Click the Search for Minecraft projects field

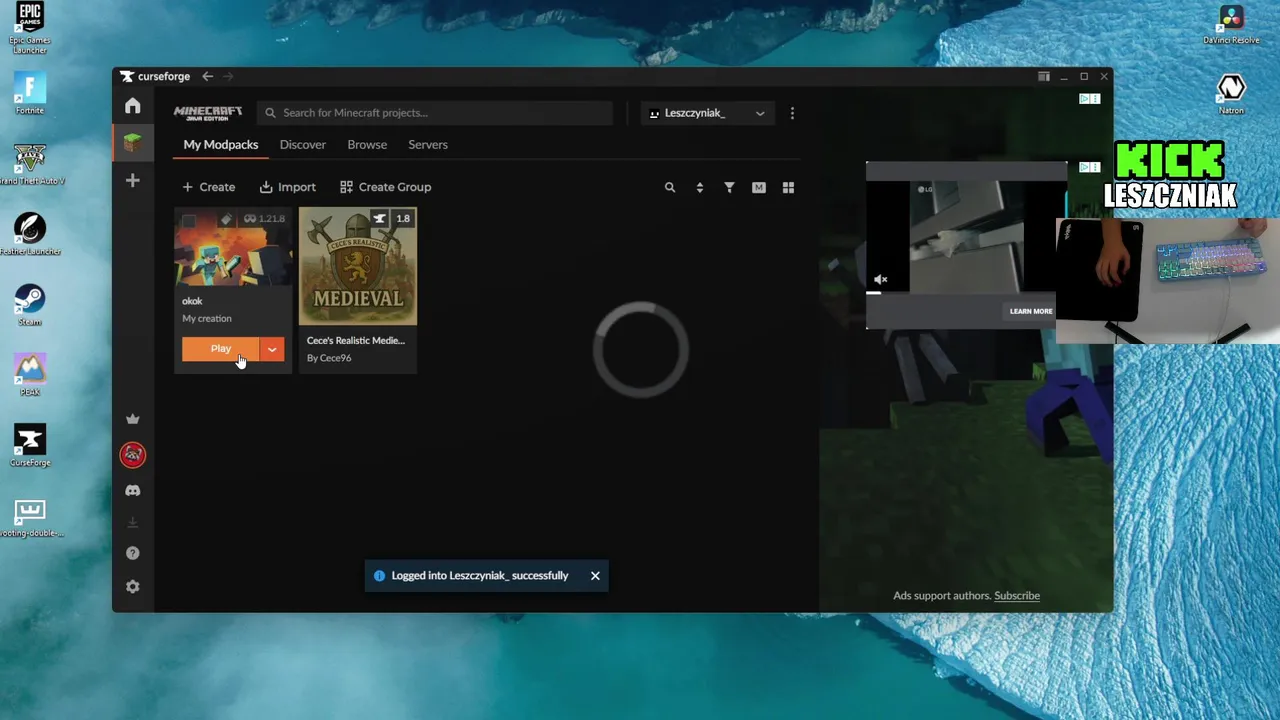point(435,113)
